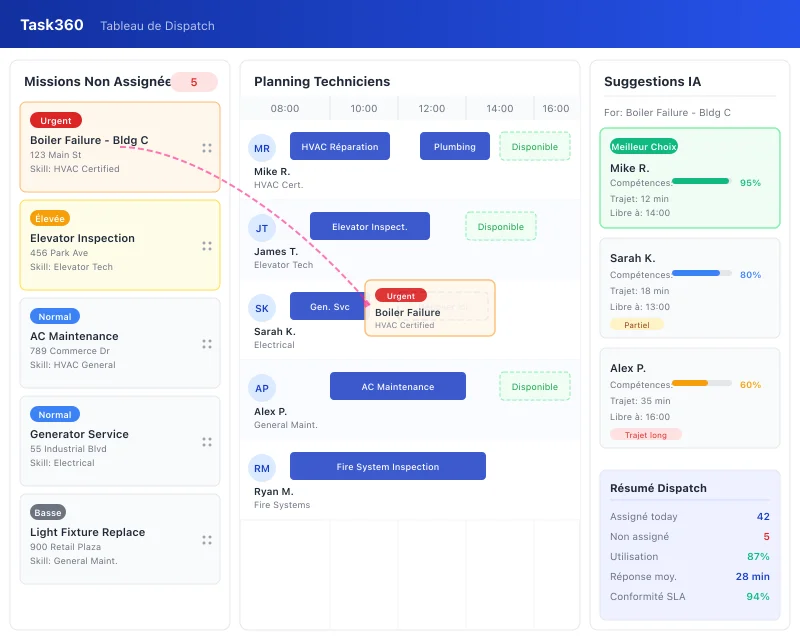
Task: Open the HVAC Réparation schedule block
Action: pyautogui.click(x=340, y=146)
